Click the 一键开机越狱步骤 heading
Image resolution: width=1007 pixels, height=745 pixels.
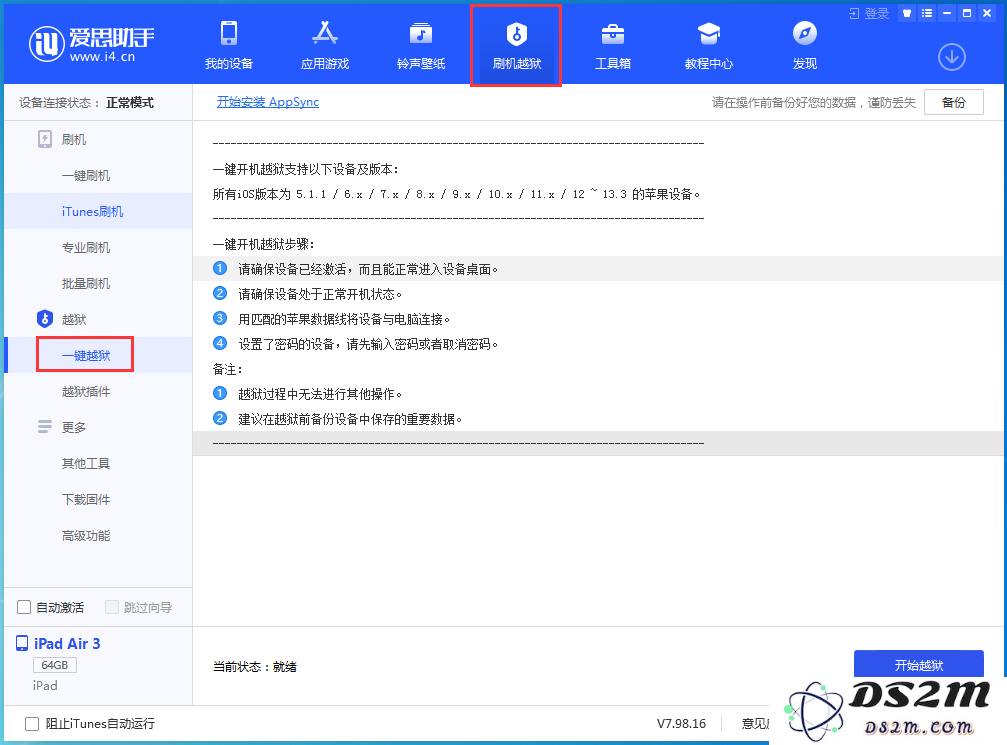coord(263,244)
